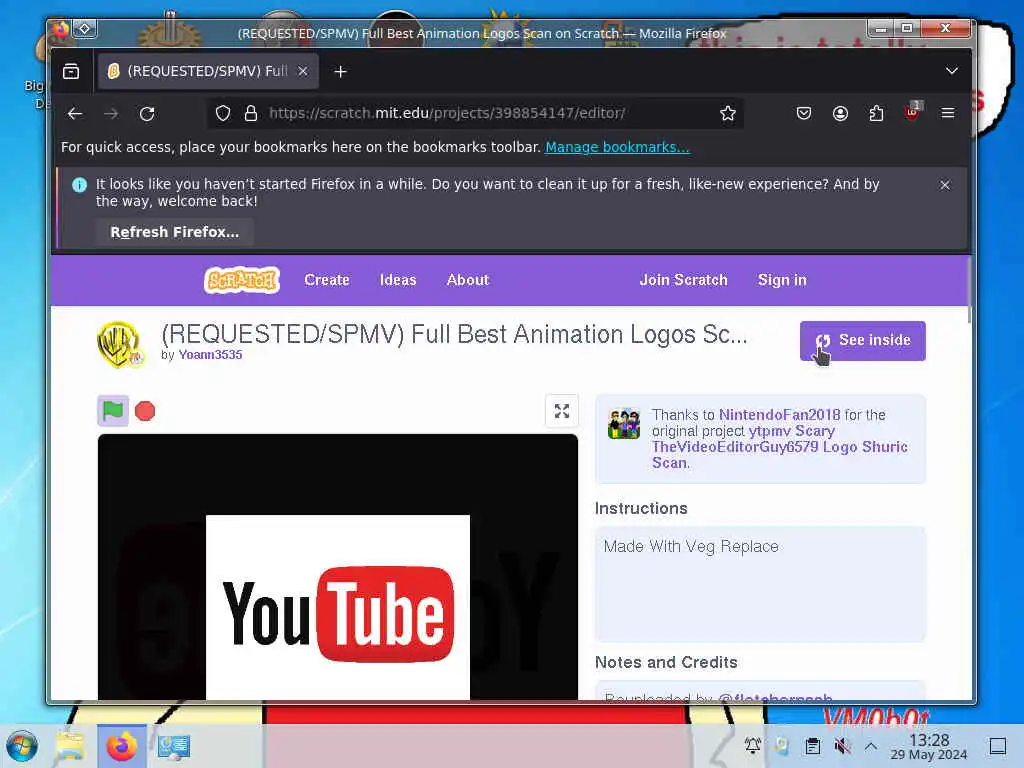Screen dimensions: 1024x768
Task: Click the Firefox taskbar icon
Action: [x=121, y=746]
